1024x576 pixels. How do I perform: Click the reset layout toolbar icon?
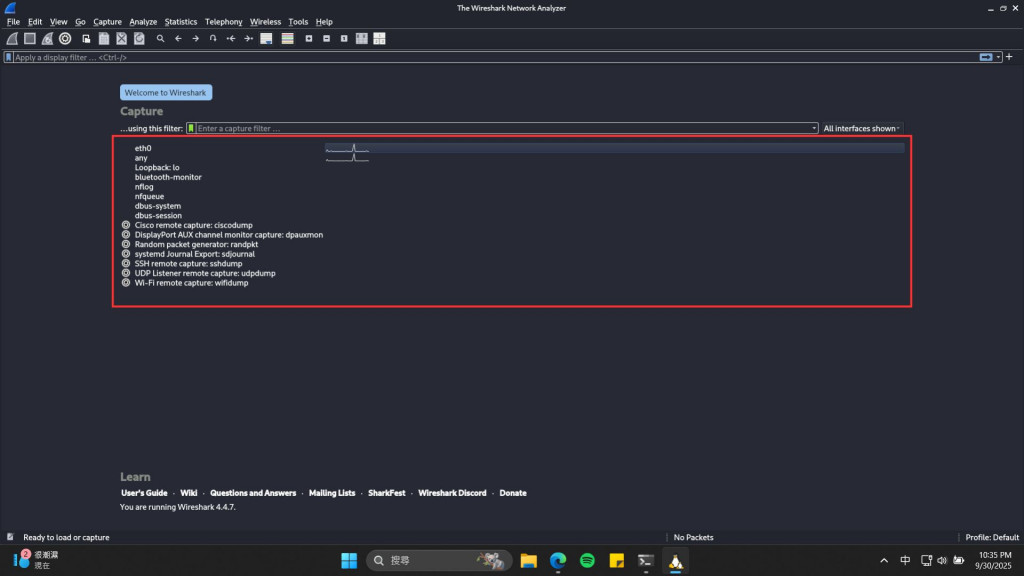379,39
